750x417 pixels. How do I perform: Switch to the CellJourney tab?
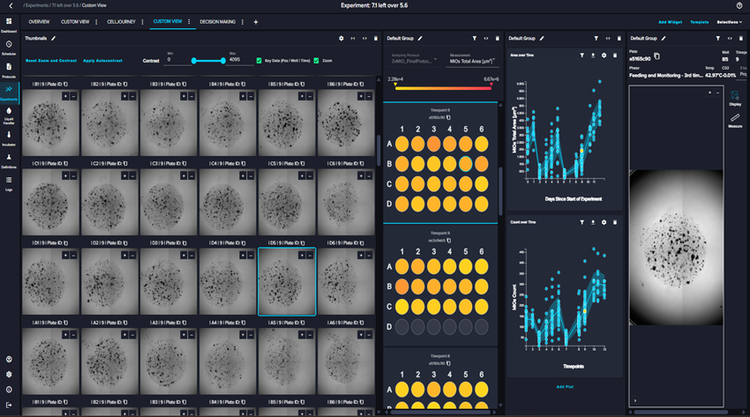121,22
